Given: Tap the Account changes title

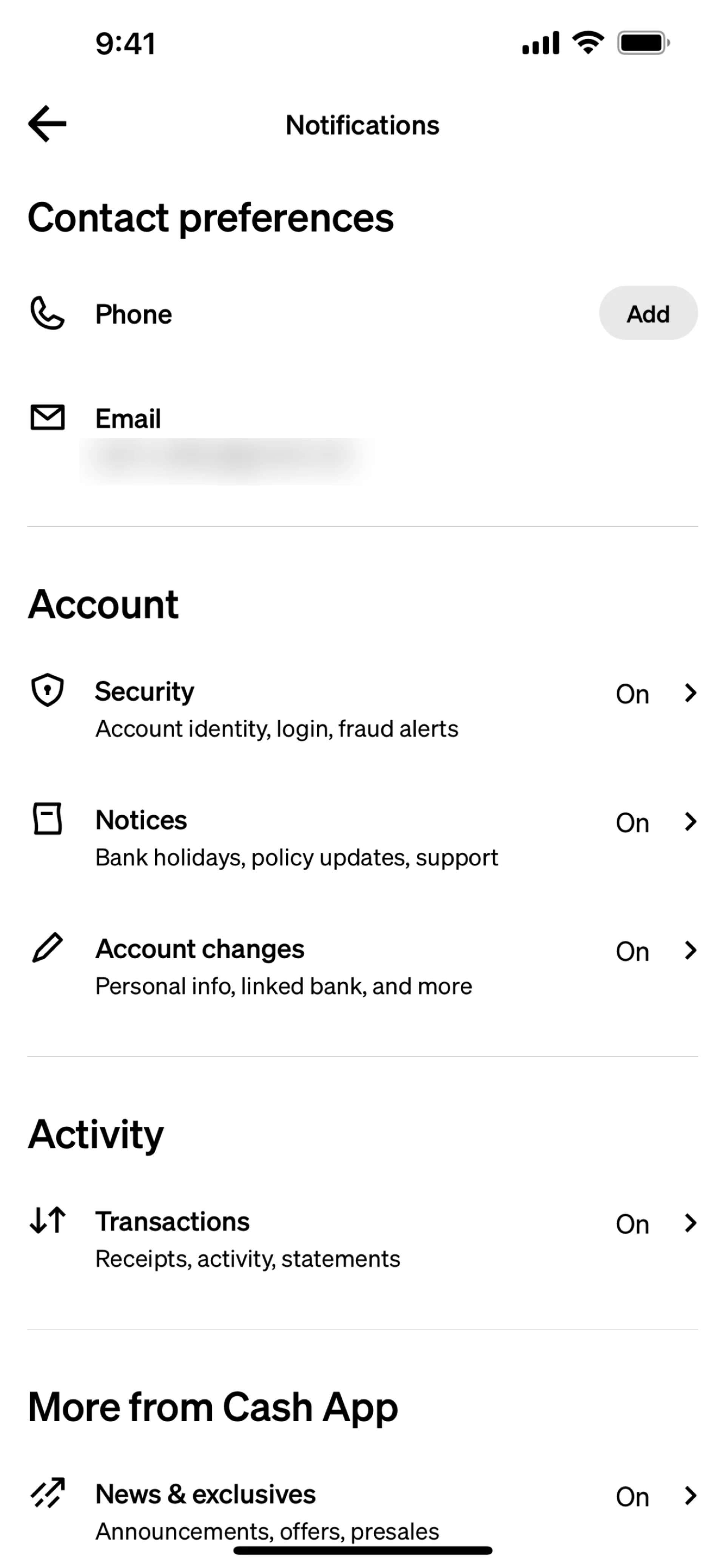Looking at the screenshot, I should [x=200, y=949].
